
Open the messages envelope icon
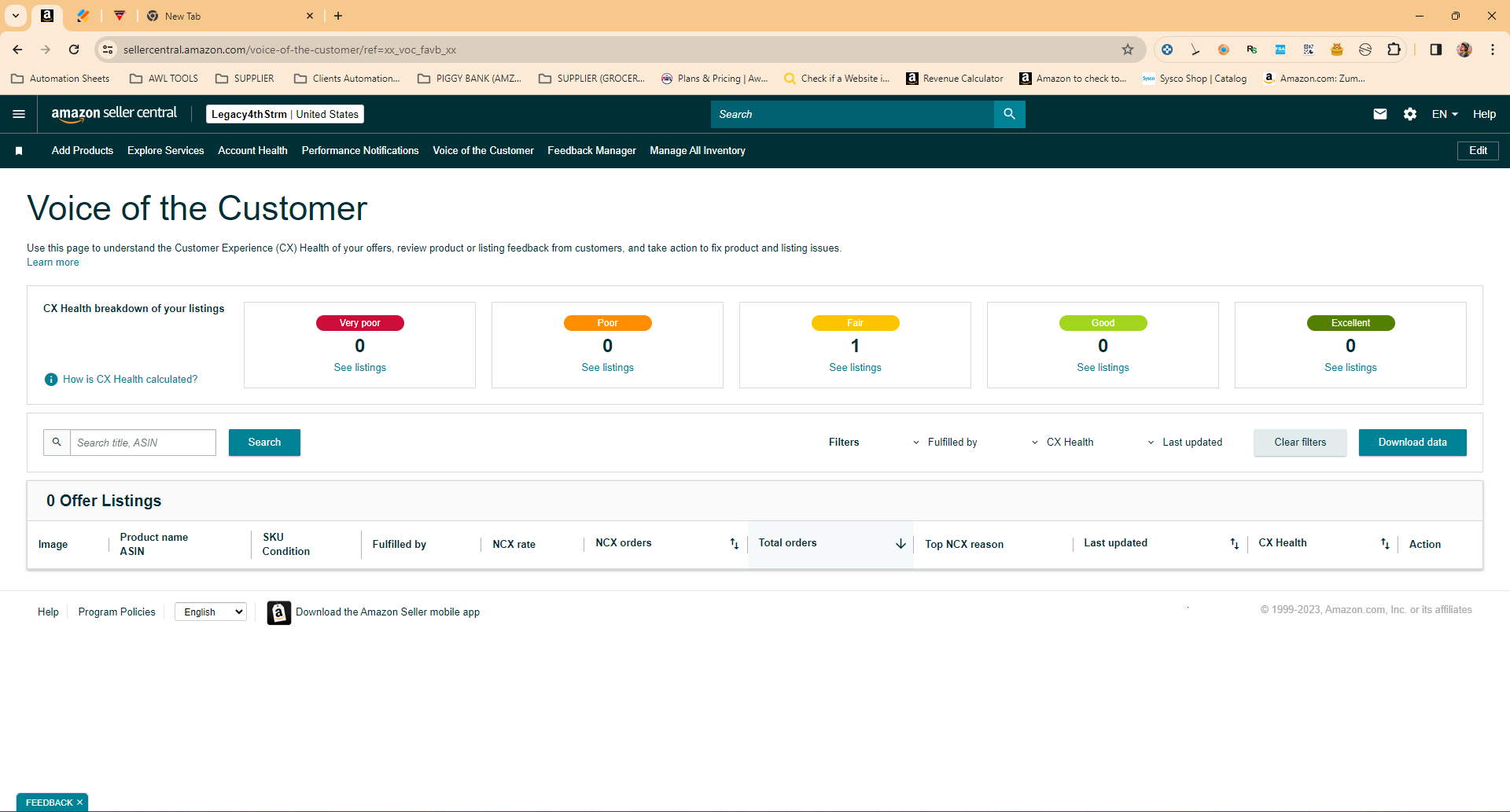[x=1380, y=114]
